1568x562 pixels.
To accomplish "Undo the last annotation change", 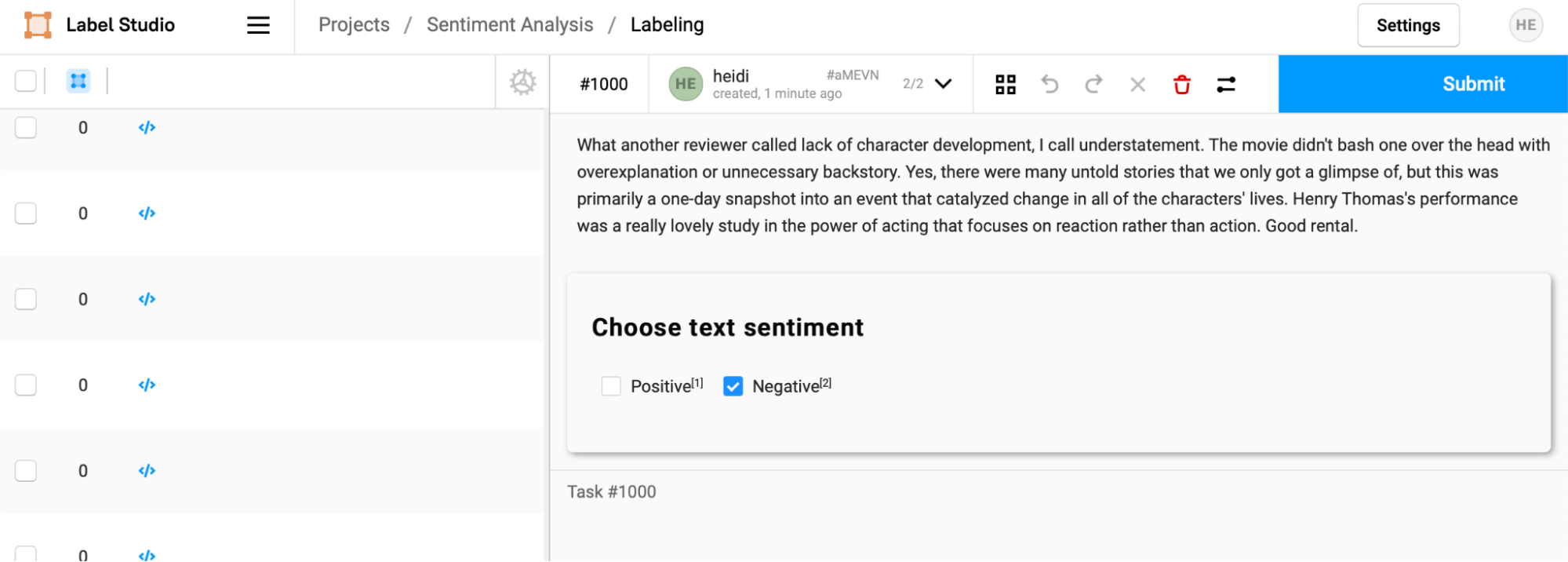I will (x=1050, y=84).
